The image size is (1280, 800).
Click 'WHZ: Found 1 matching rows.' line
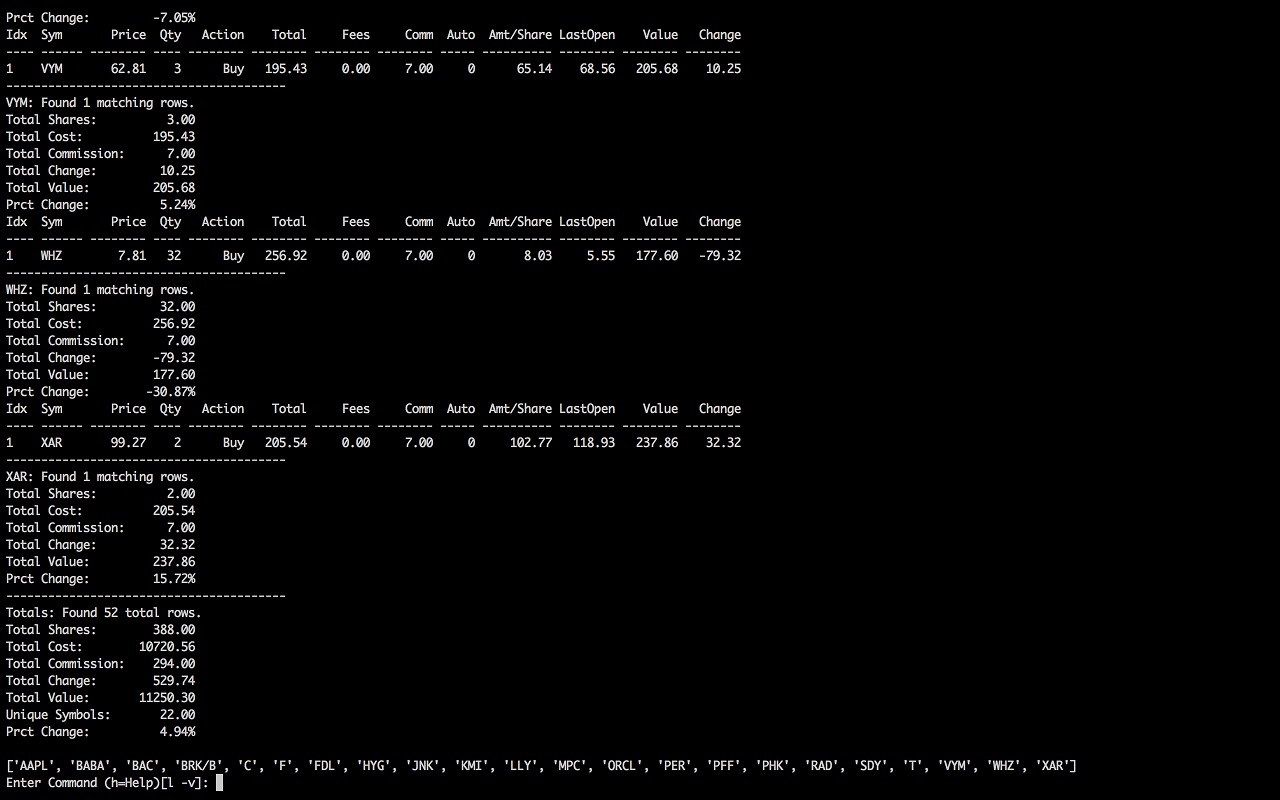(x=100, y=290)
